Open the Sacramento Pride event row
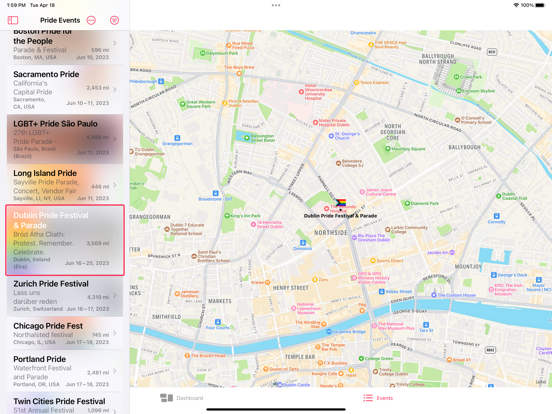Image resolution: width=552 pixels, height=414 pixels. [x=65, y=89]
